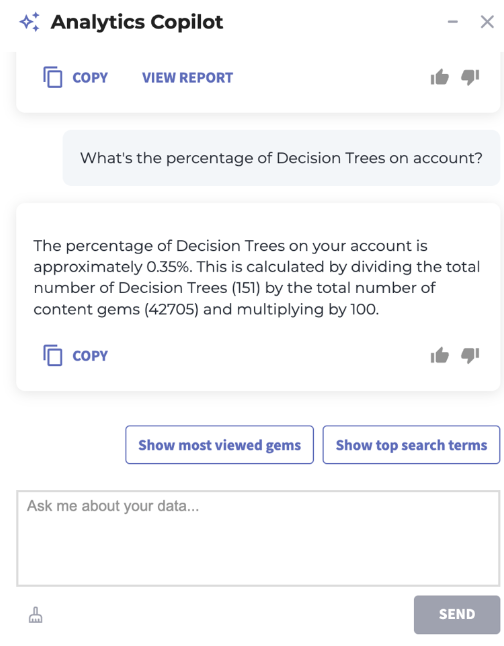Click COPY text label below Decision Trees answer

[x=90, y=356]
